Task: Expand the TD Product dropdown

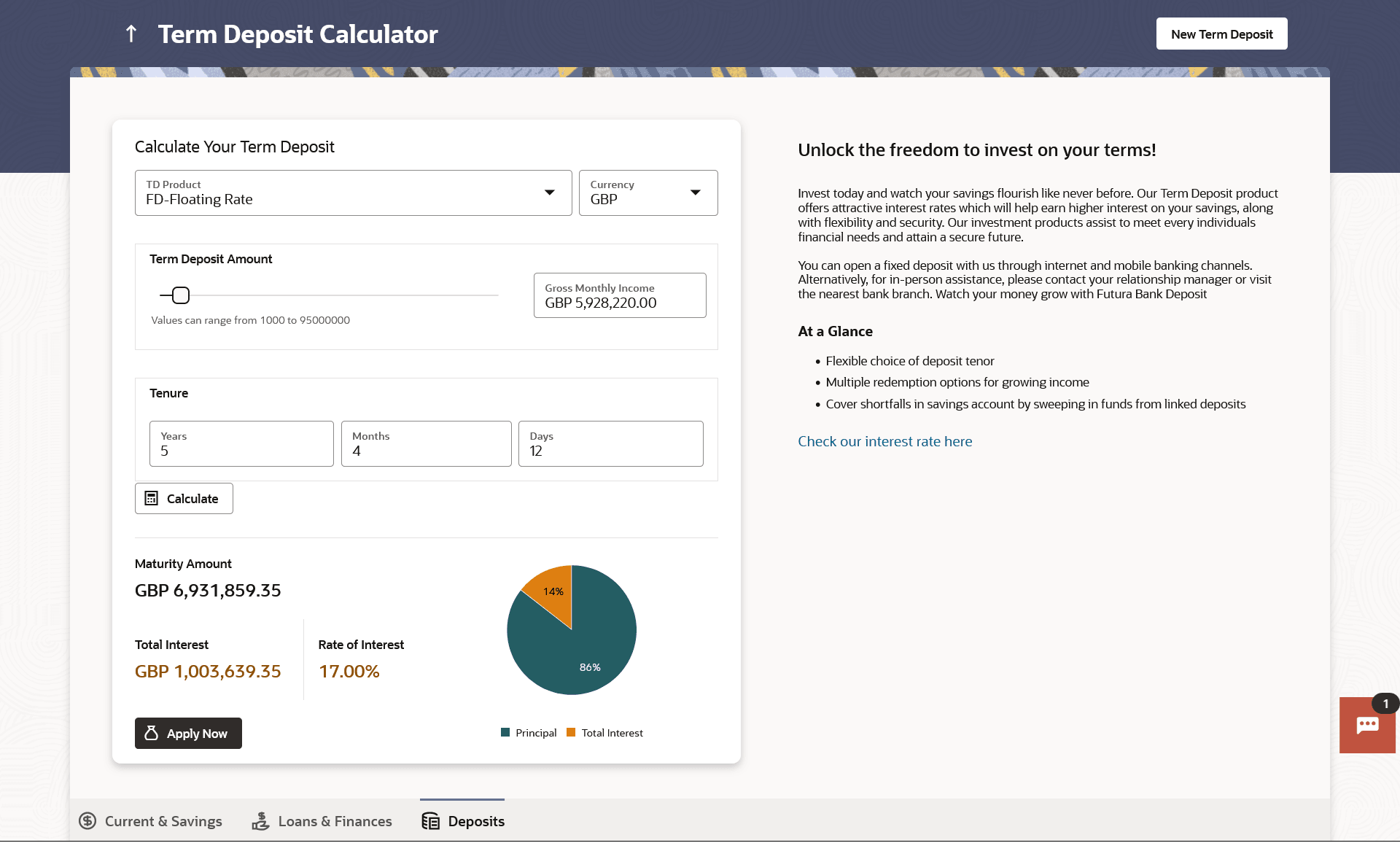Action: pyautogui.click(x=550, y=193)
